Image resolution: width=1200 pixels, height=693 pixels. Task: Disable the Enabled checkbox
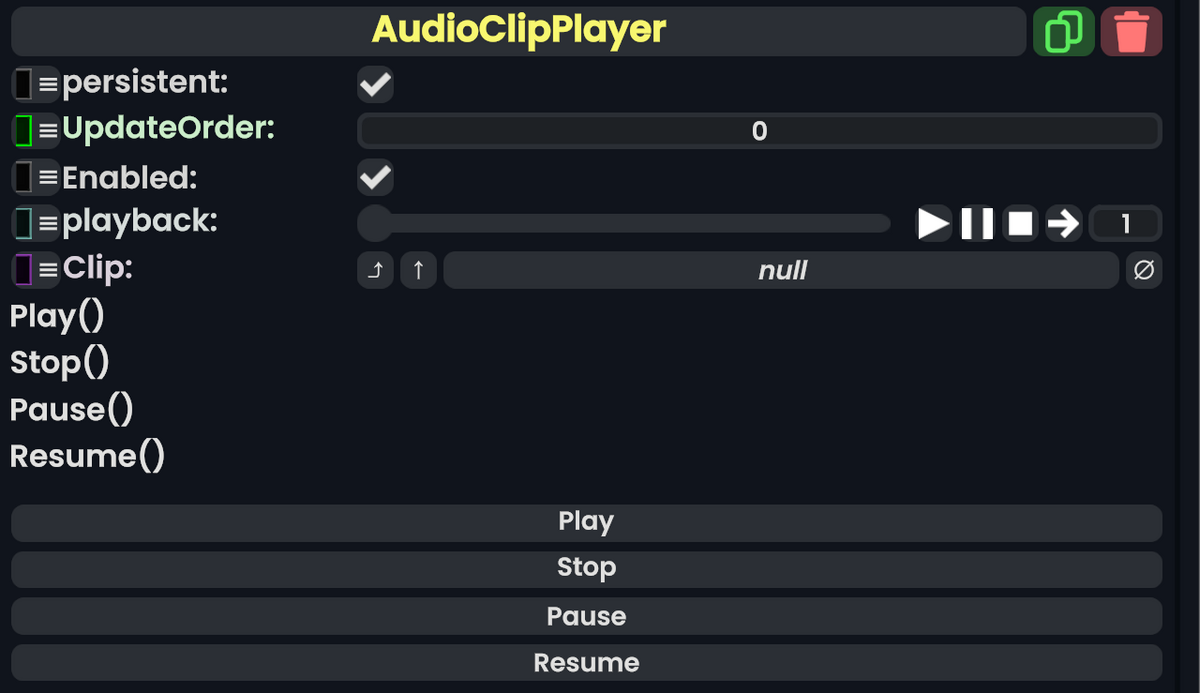coord(374,177)
